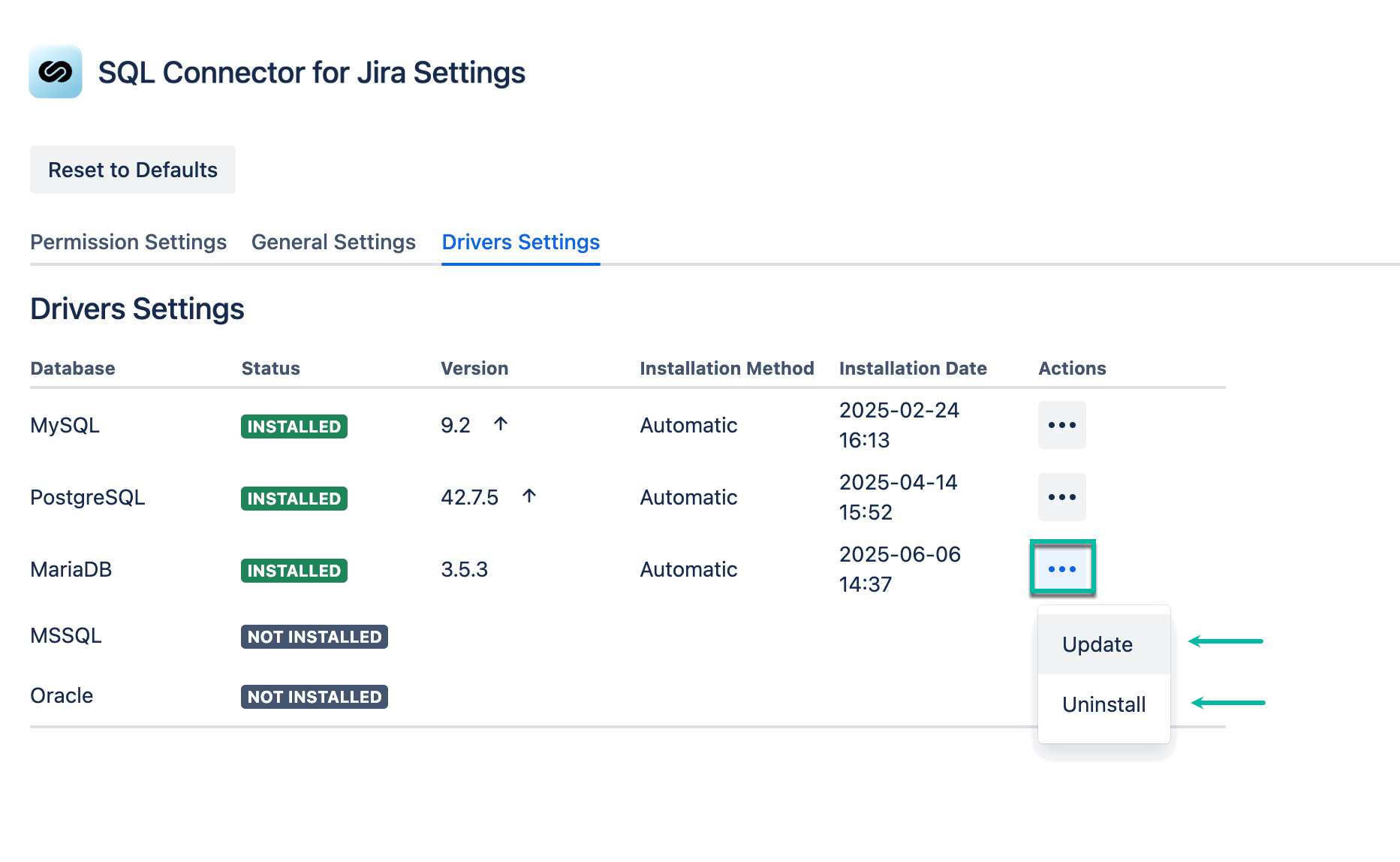1400x862 pixels.
Task: Click the PostgreSQL version update arrow icon
Action: click(x=529, y=496)
